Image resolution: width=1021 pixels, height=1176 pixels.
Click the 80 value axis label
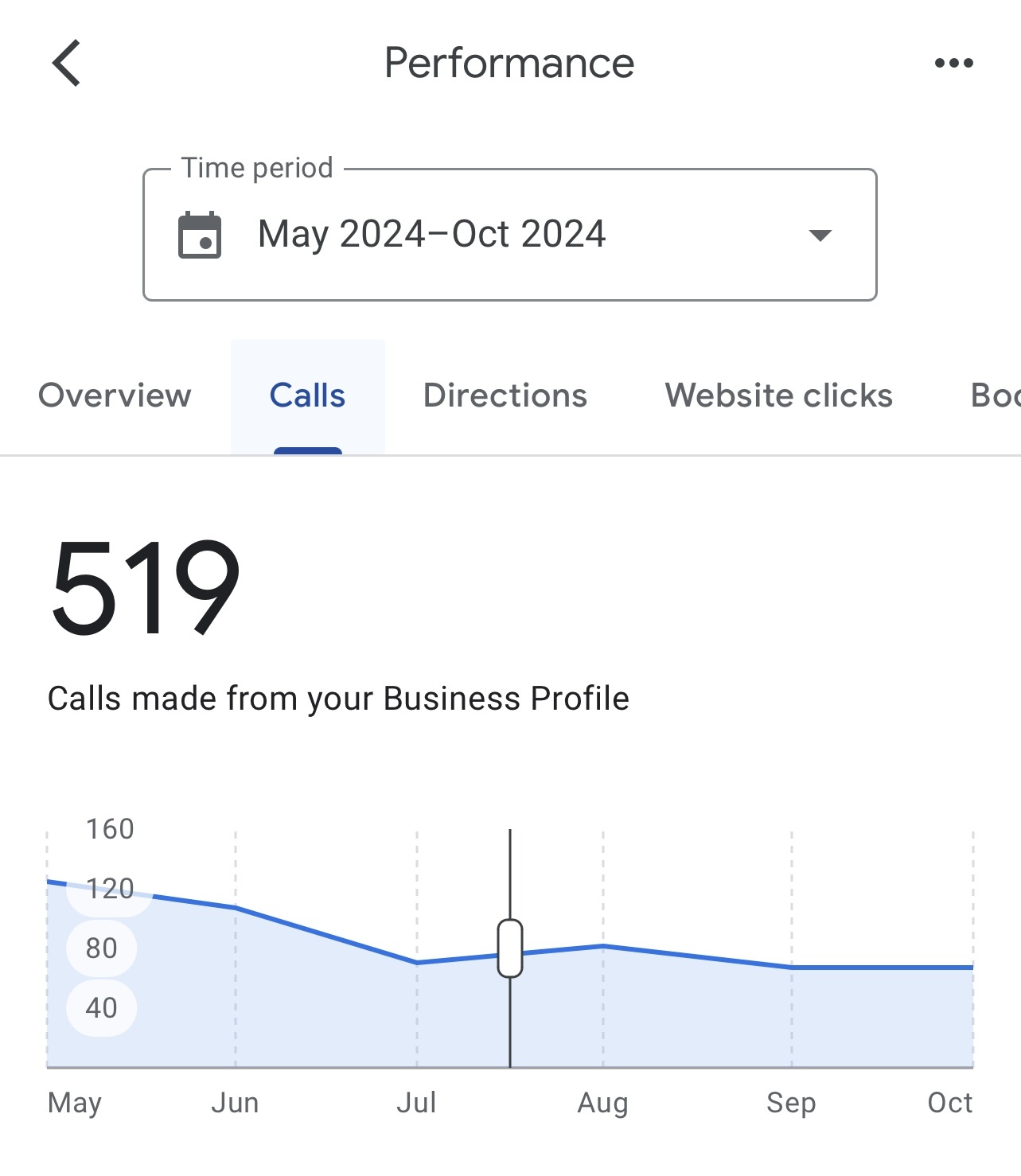point(102,948)
